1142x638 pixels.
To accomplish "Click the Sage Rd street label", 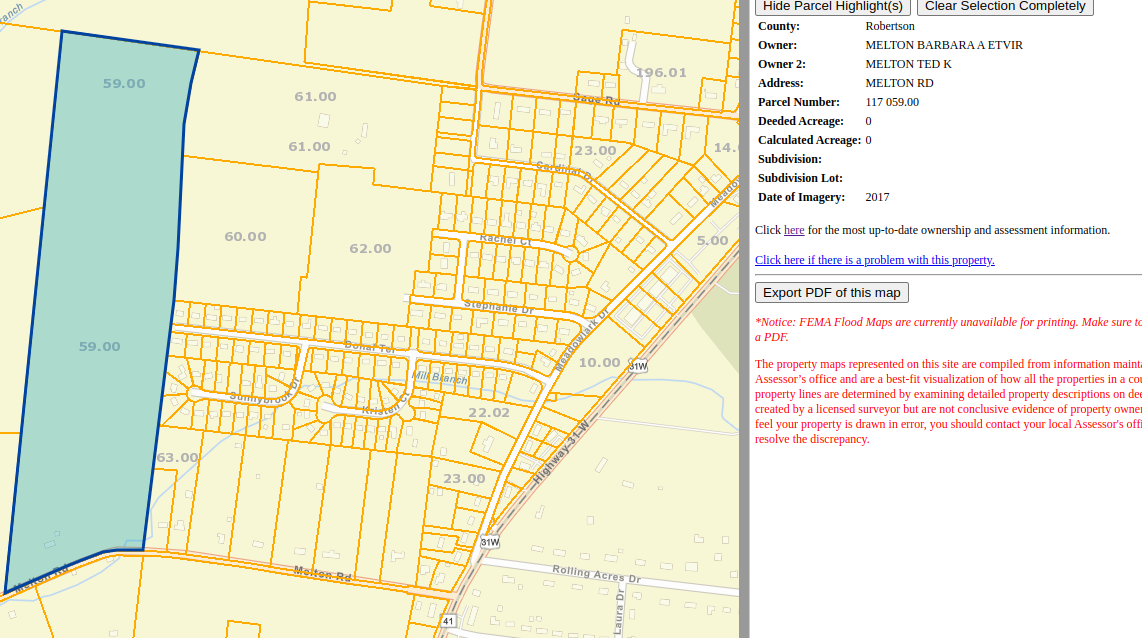I will [x=596, y=99].
